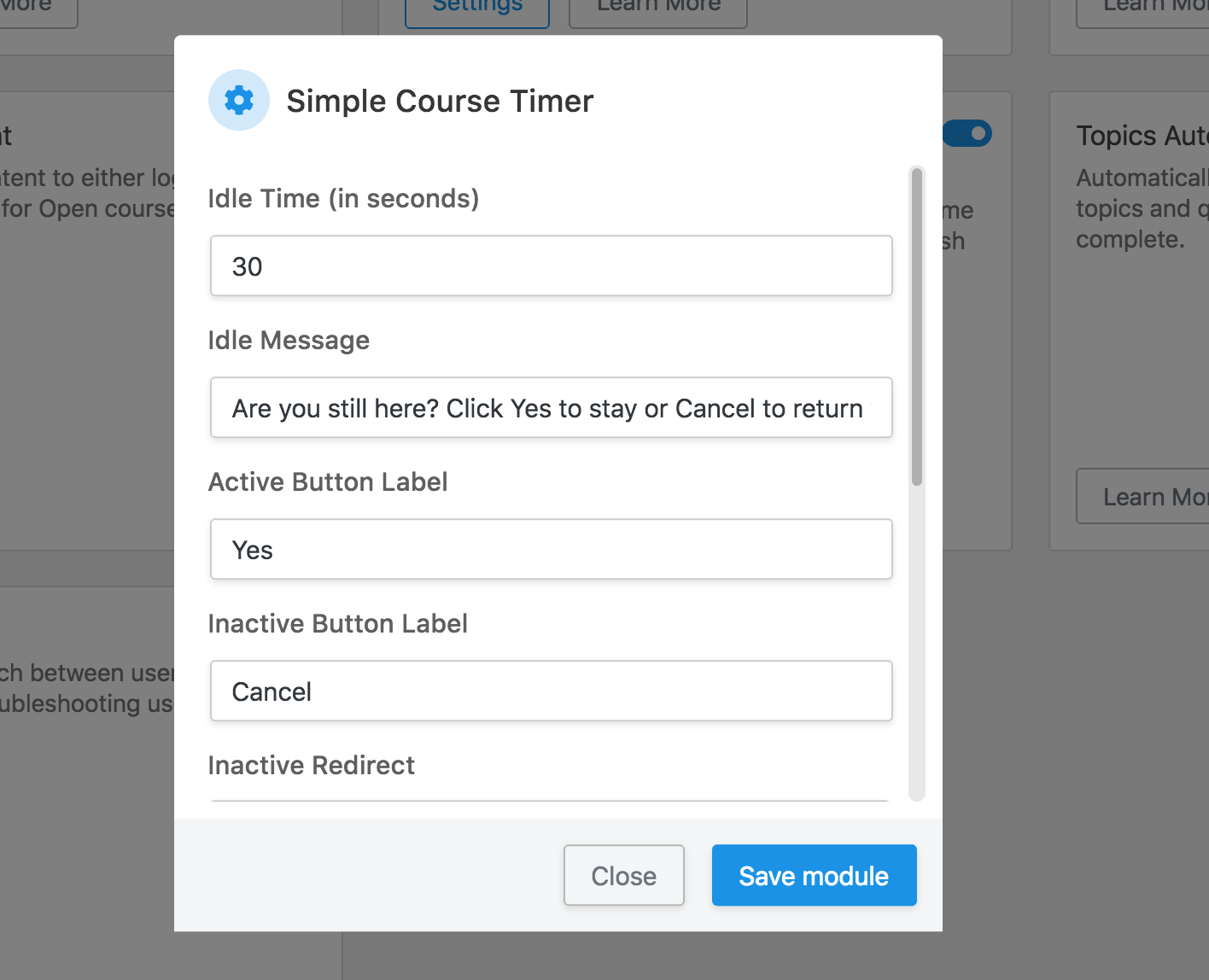Edit the Inactive Button Label field containing Cancel
Viewport: 1209px width, 980px height.
click(x=551, y=691)
